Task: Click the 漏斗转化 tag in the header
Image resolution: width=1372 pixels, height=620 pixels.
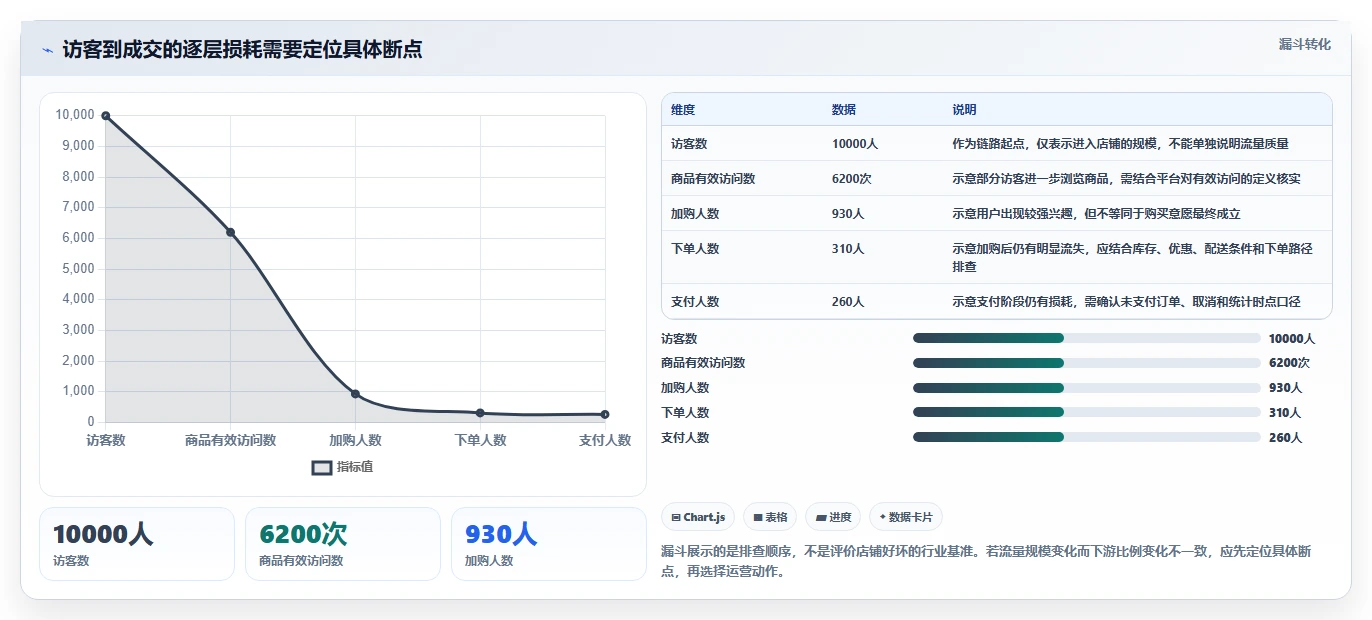Action: coord(1304,45)
